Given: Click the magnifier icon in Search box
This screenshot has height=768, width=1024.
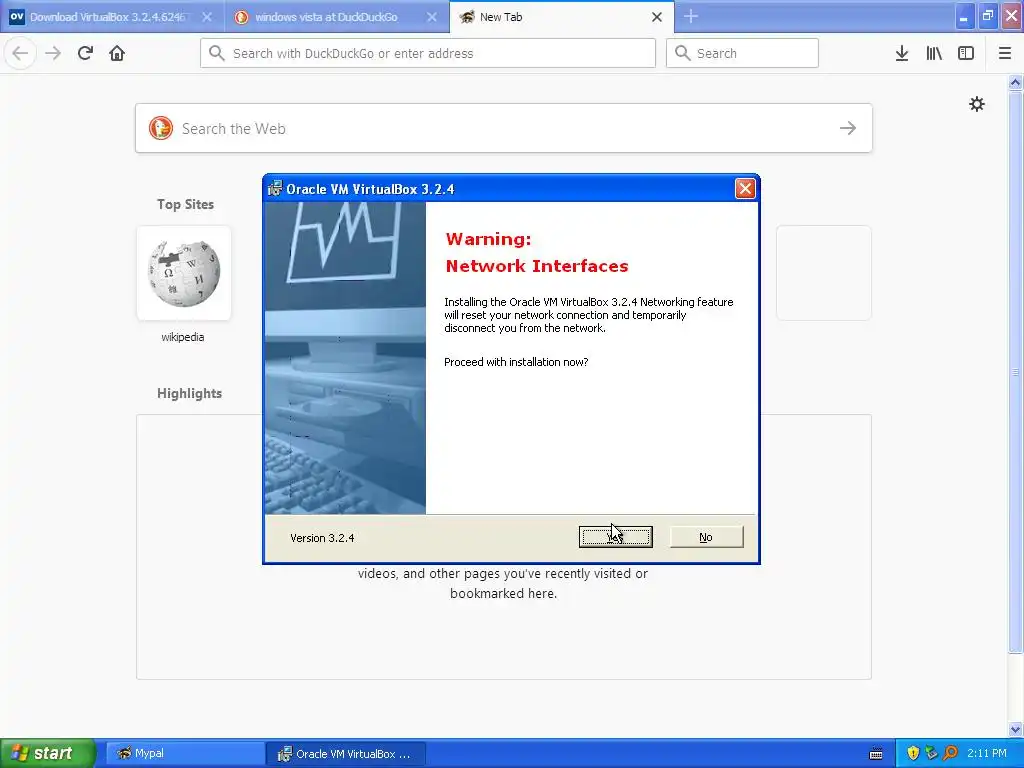Looking at the screenshot, I should tap(682, 53).
